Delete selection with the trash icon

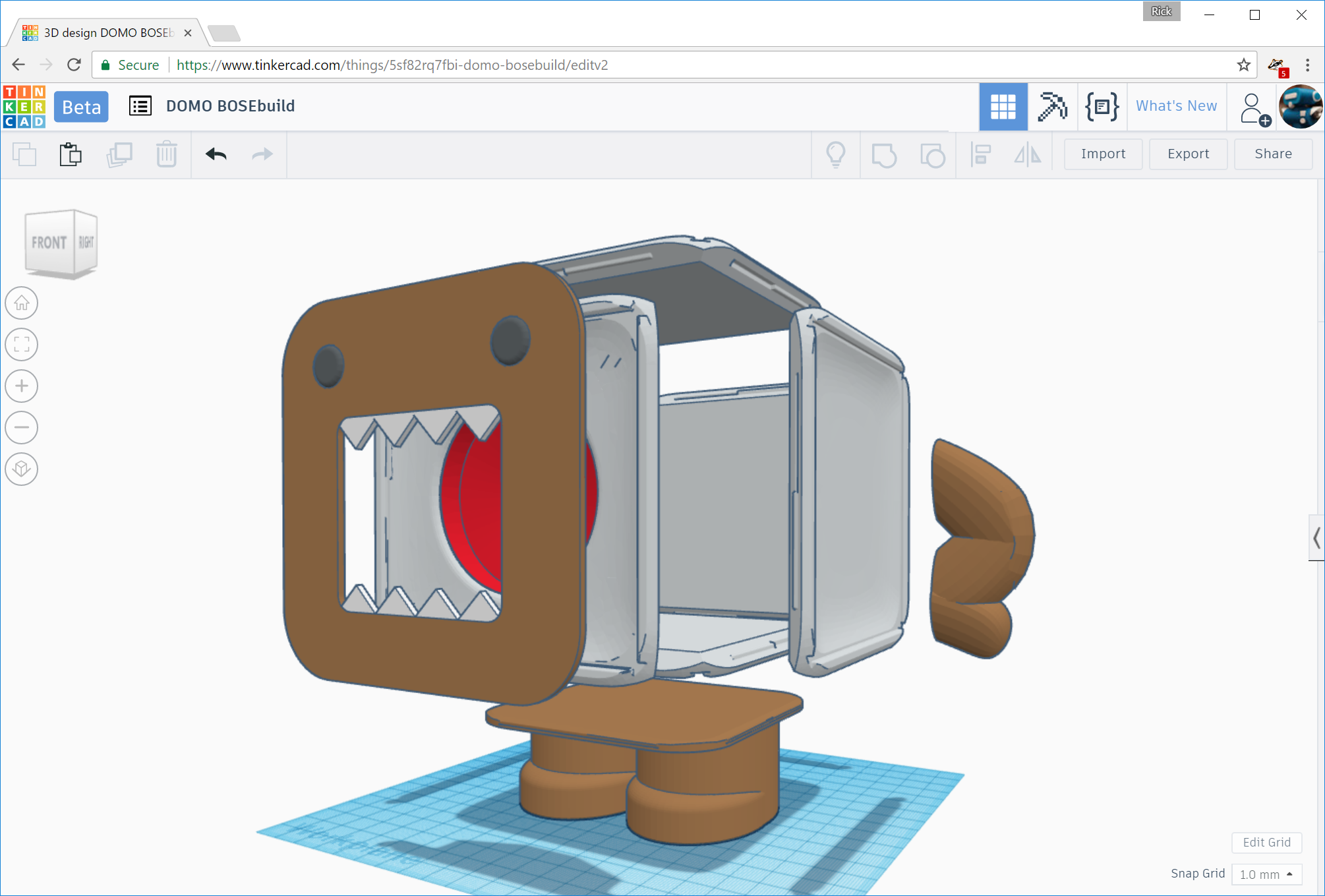click(166, 154)
